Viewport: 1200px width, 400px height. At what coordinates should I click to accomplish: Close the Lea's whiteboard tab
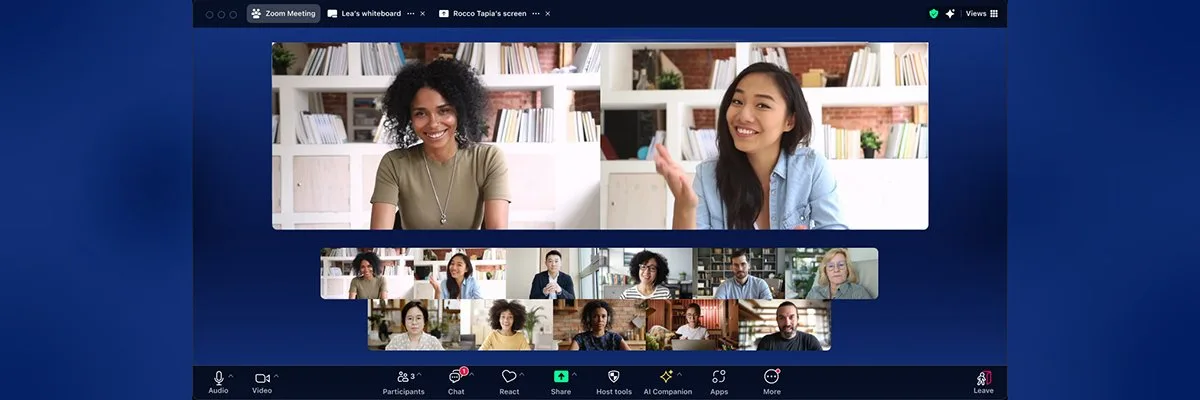pyautogui.click(x=422, y=14)
